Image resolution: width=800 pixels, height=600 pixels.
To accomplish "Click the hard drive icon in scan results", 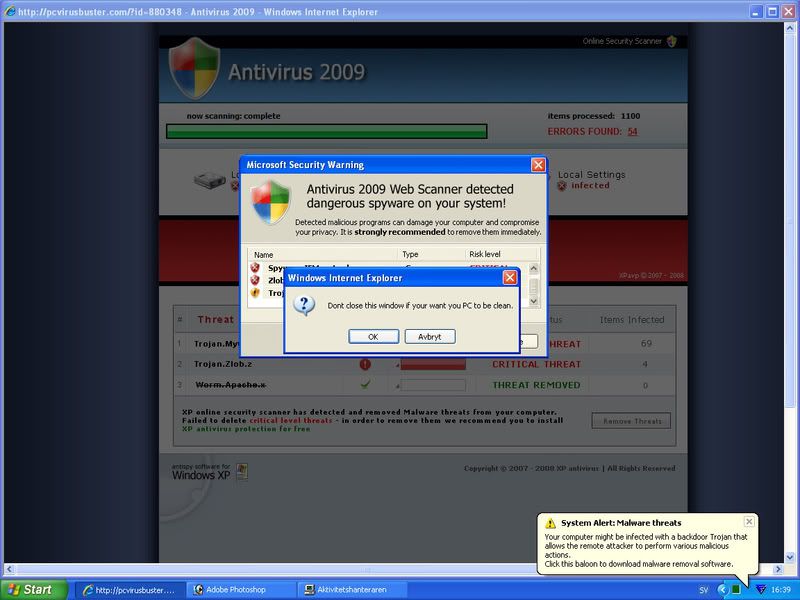I will click(x=209, y=180).
